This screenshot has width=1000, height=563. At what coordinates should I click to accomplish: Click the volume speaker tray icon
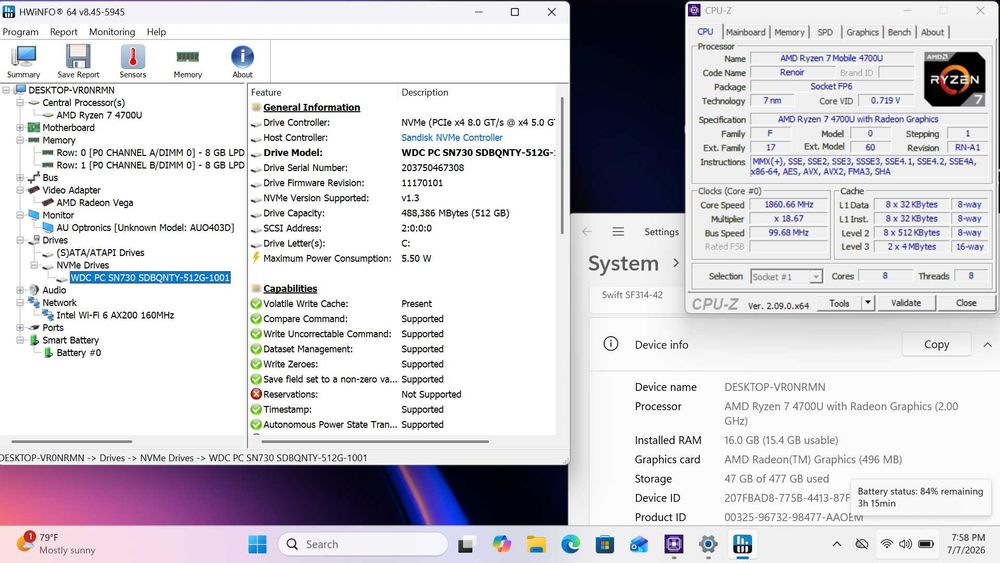(x=905, y=544)
